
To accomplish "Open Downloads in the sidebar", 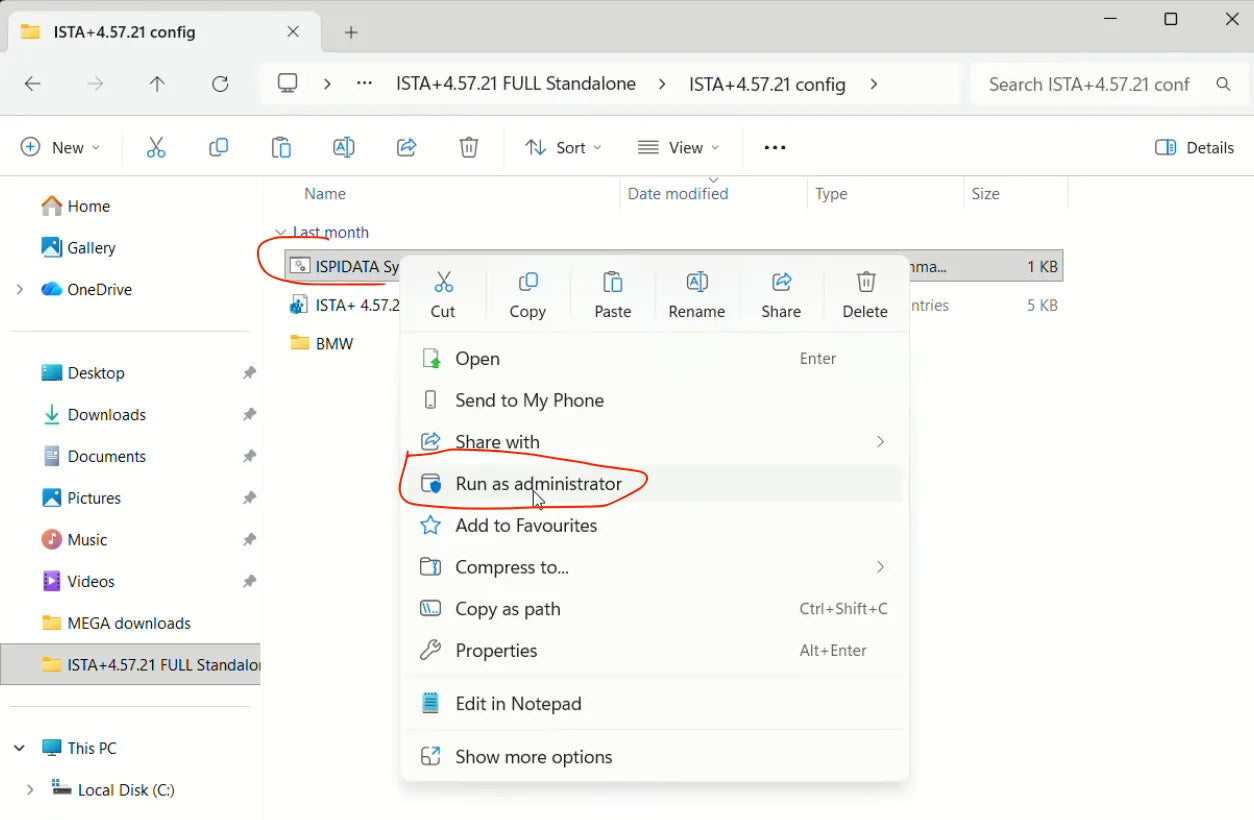I will (94, 414).
